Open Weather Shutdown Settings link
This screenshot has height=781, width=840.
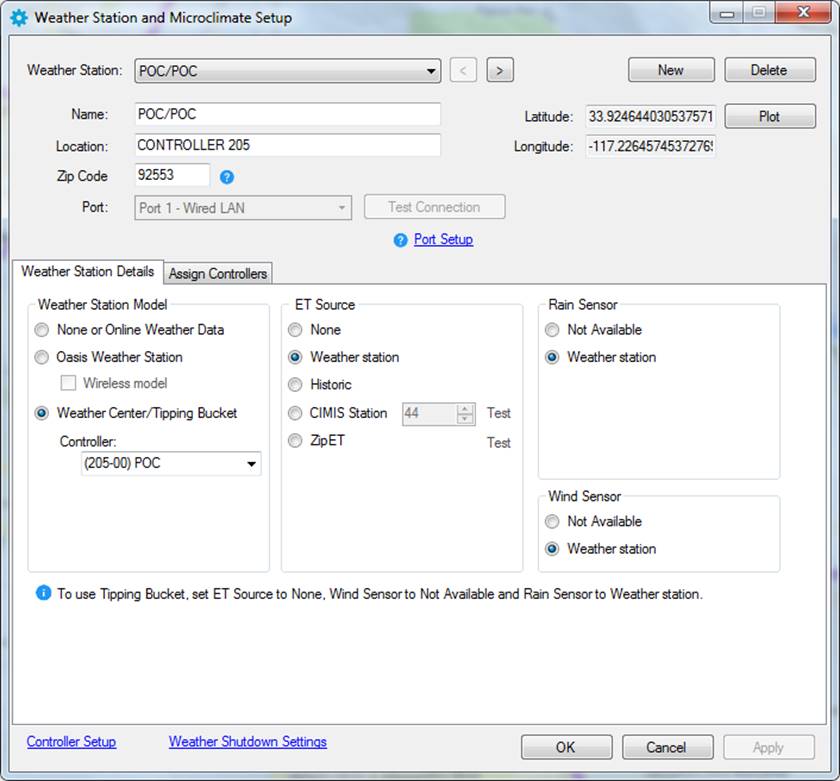pyautogui.click(x=248, y=742)
